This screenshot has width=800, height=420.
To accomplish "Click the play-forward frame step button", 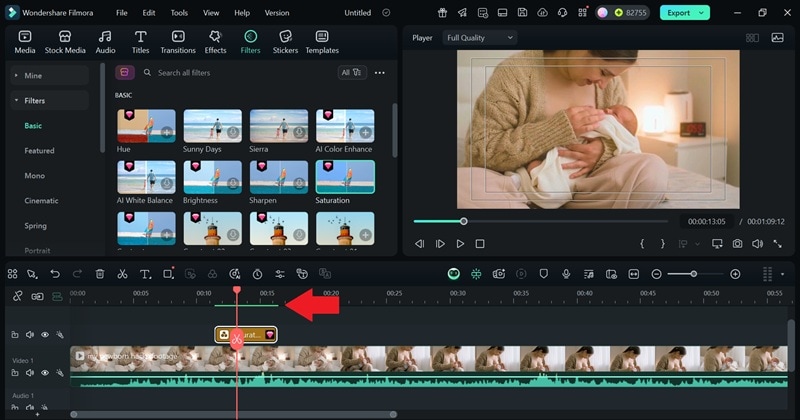I will pyautogui.click(x=440, y=244).
